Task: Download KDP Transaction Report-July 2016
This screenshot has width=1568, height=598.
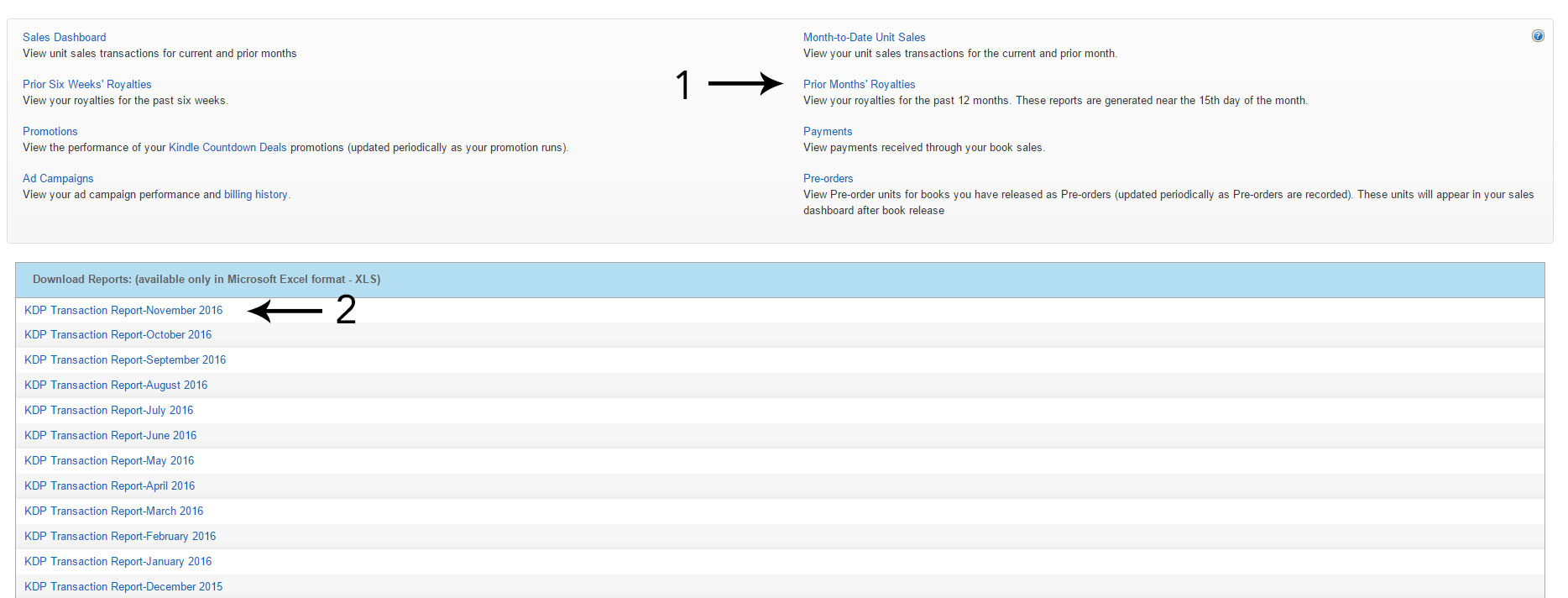Action: click(109, 410)
